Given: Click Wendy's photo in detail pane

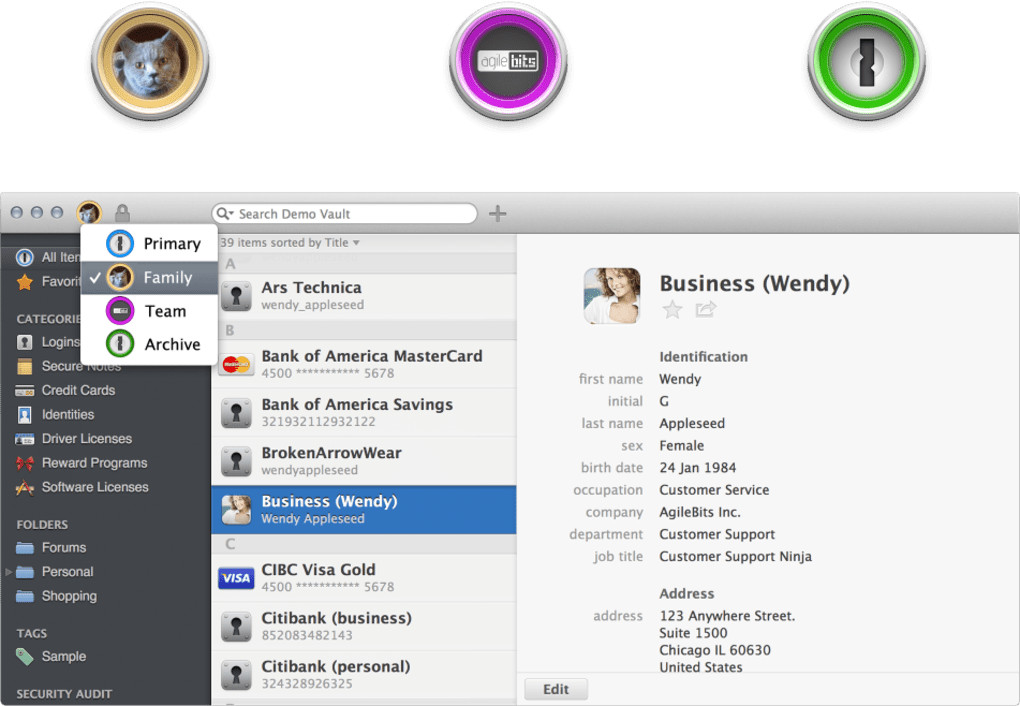Looking at the screenshot, I should pyautogui.click(x=612, y=295).
